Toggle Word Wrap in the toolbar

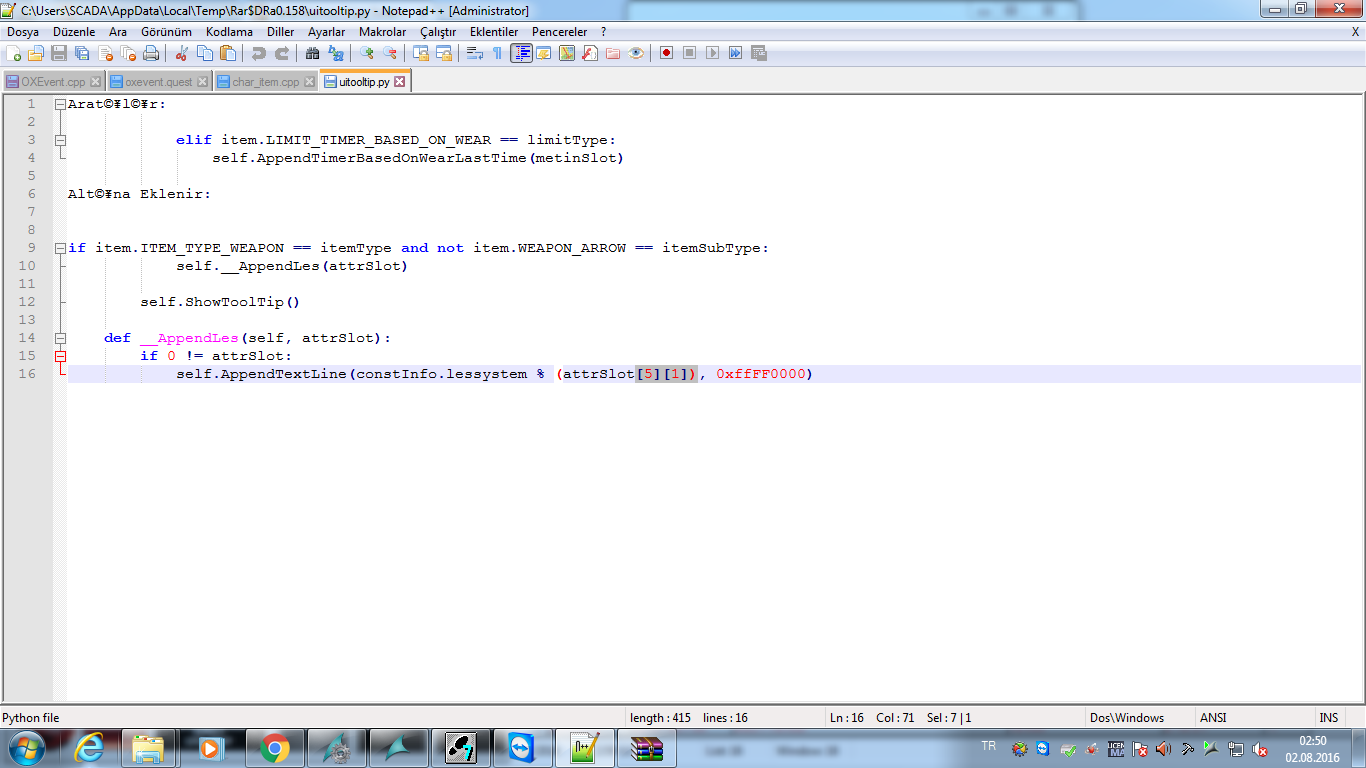point(475,53)
